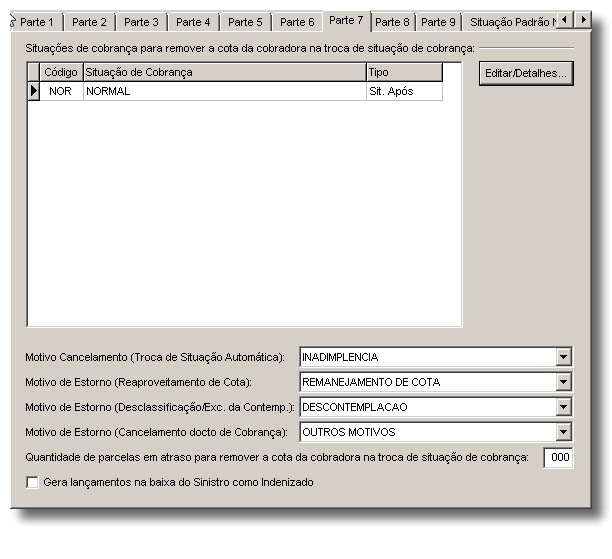Select the NORMAL situation cell
612x559 pixels.
(x=225, y=91)
